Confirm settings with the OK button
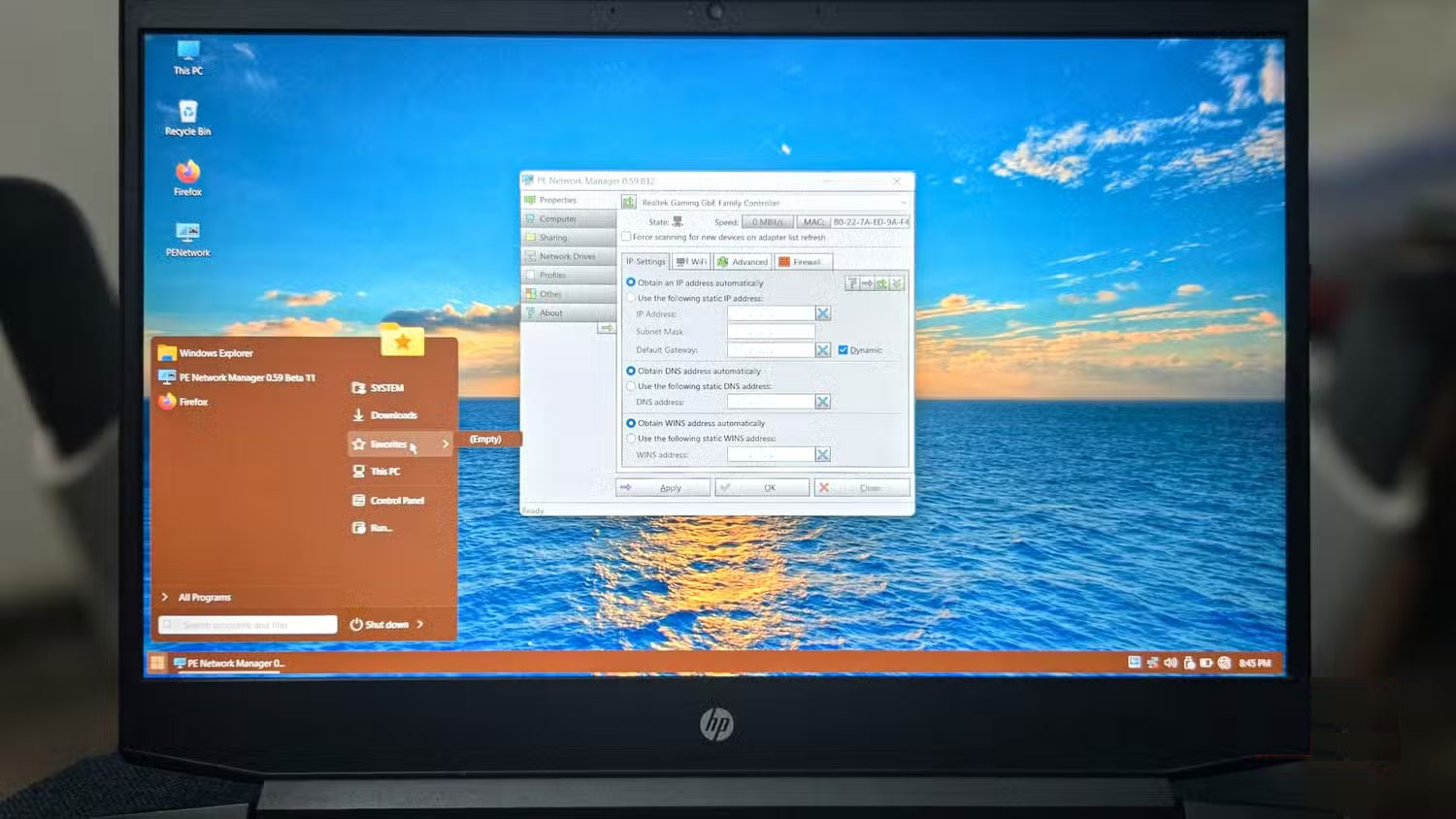Screen dimensions: 1456x819 [768, 487]
